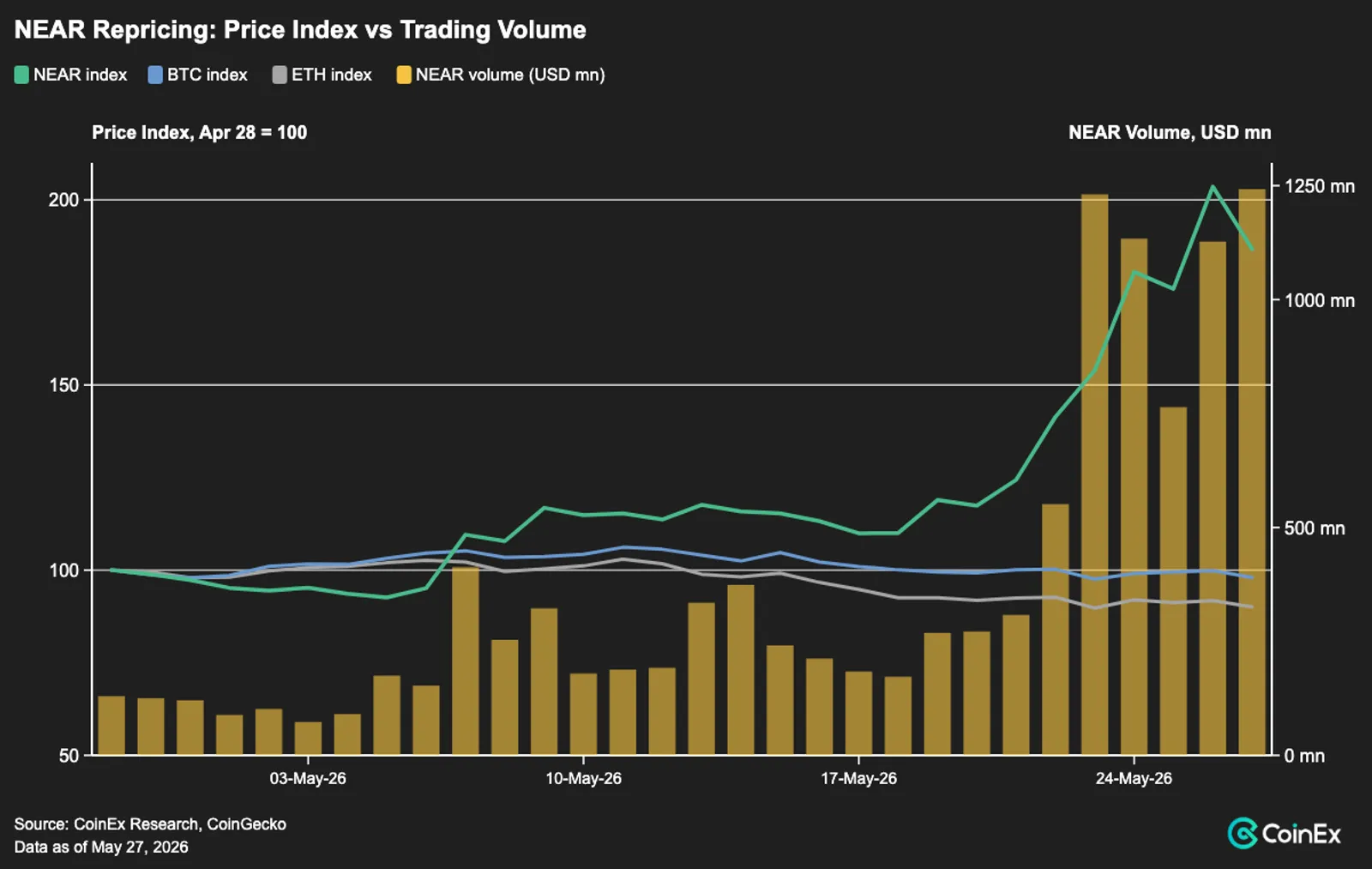Image resolution: width=1372 pixels, height=869 pixels.
Task: Click the green NEAR index legend swatch
Action: click(21, 75)
